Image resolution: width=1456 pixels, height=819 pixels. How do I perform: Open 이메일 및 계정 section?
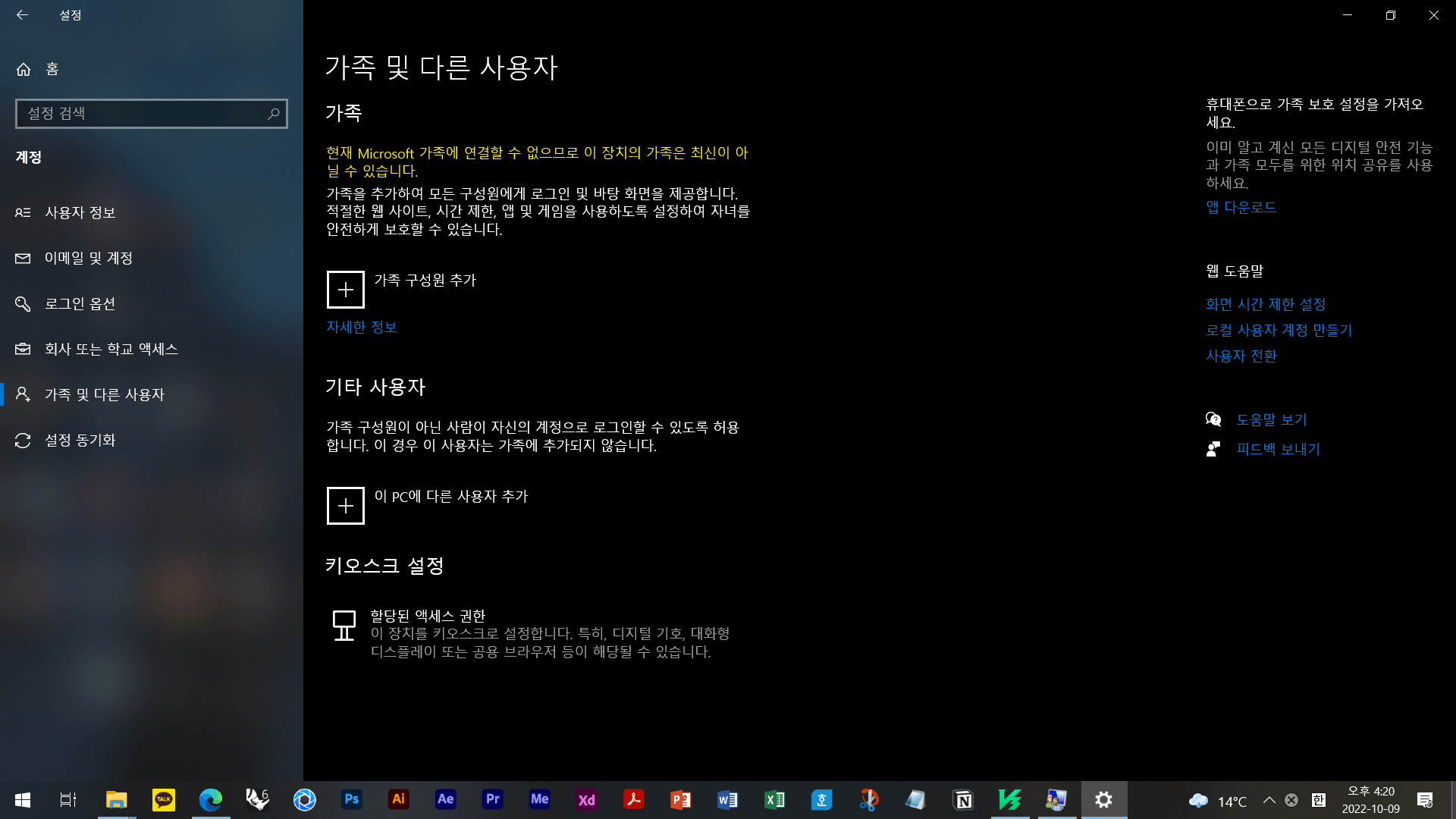(88, 258)
